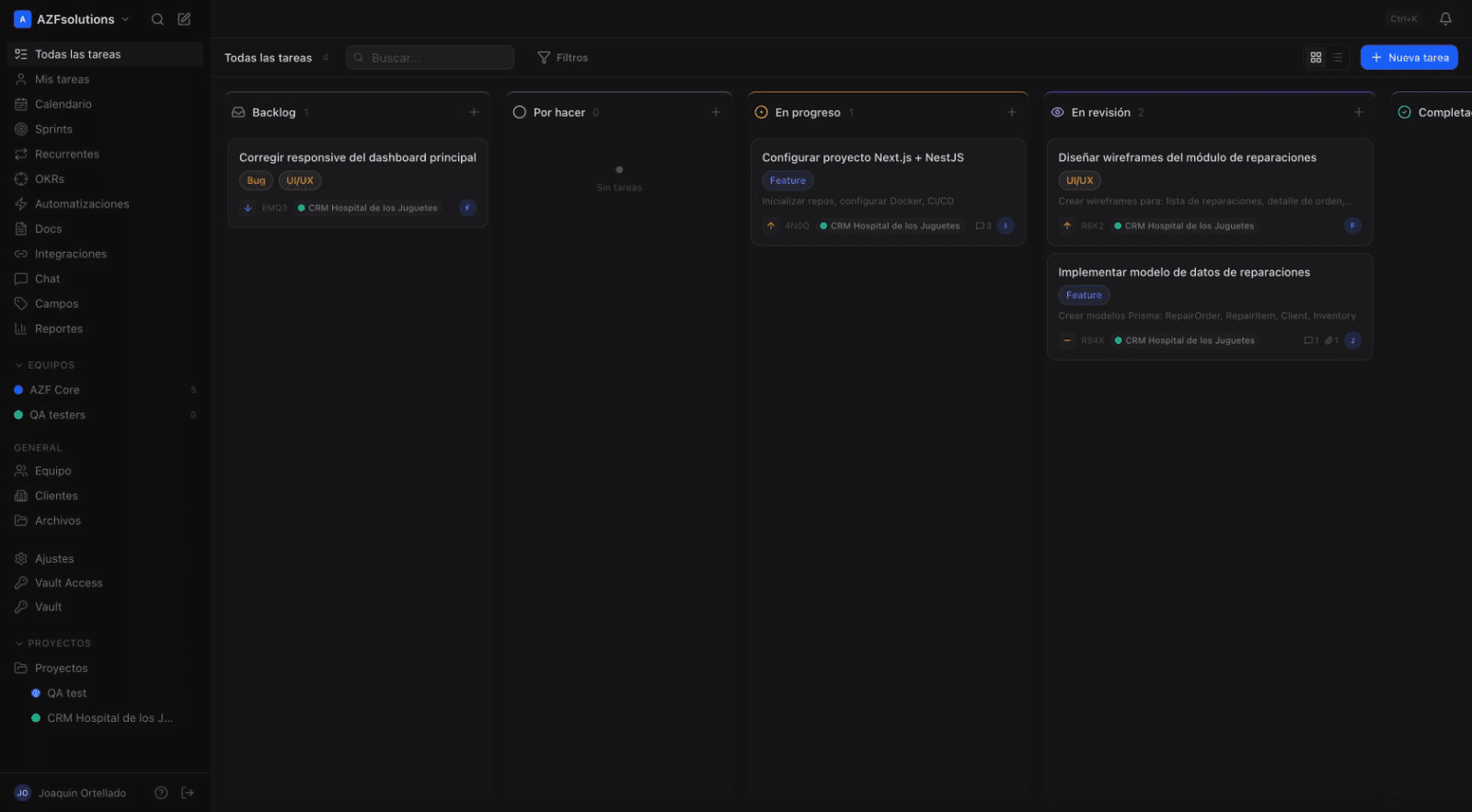Click the help question mark icon
Screen dimensions: 1472x812
tap(161, 793)
